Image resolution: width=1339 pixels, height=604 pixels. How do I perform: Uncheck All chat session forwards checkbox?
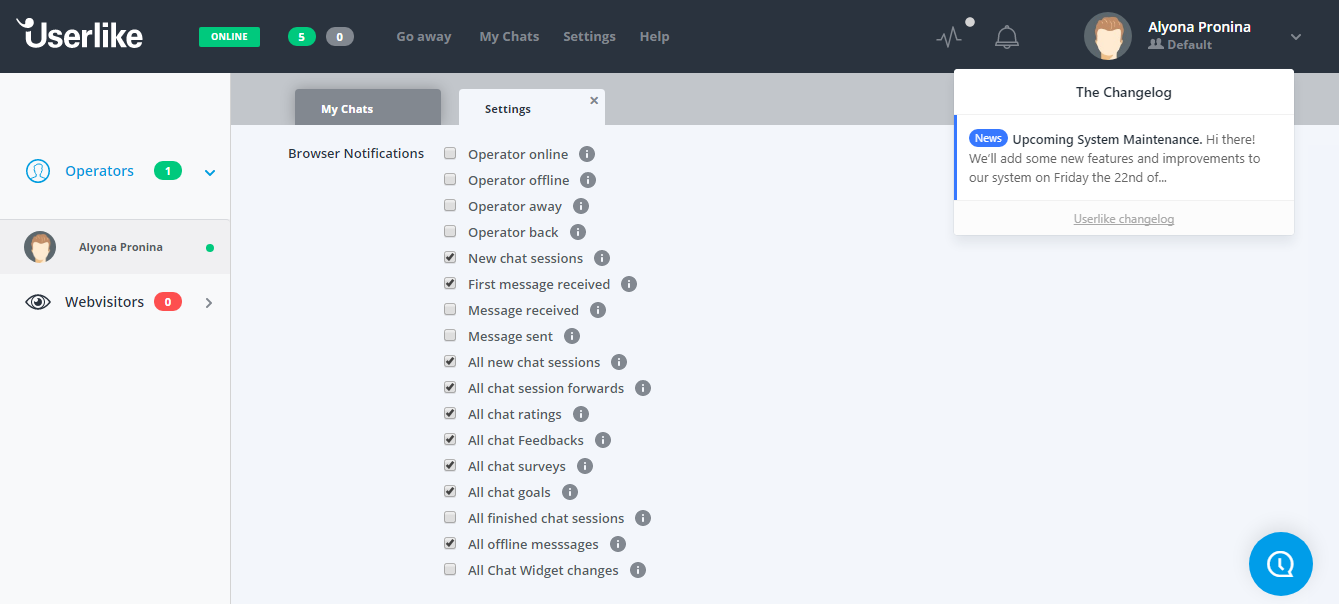pos(450,388)
